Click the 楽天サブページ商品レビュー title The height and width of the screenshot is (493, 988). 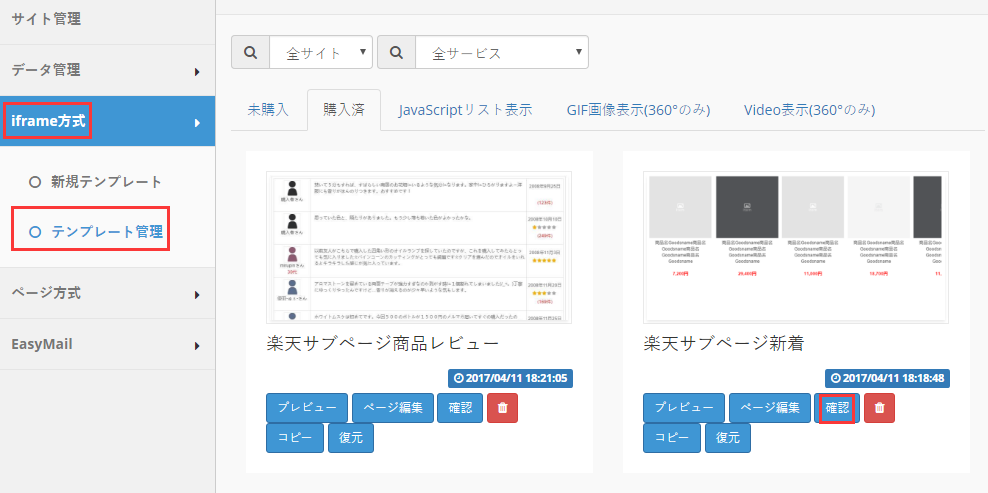pyautogui.click(x=382, y=344)
